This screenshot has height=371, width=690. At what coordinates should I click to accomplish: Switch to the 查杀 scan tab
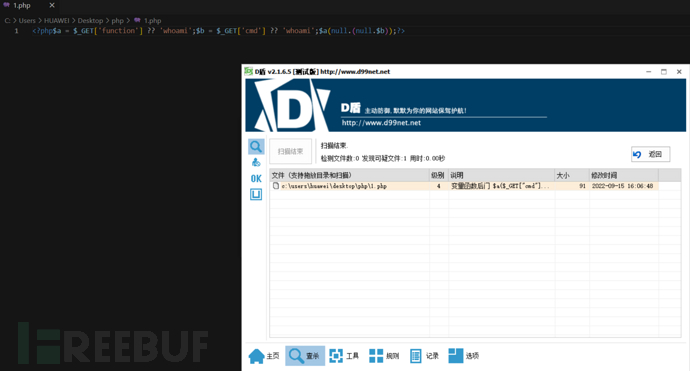(x=305, y=356)
